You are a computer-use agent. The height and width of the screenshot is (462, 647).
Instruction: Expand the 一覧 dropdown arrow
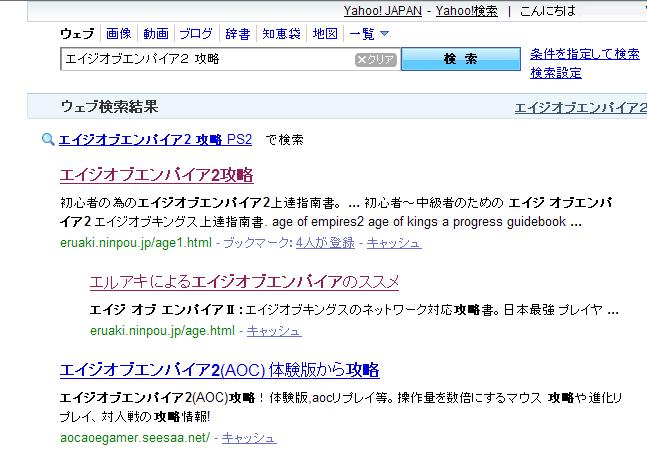(x=384, y=33)
